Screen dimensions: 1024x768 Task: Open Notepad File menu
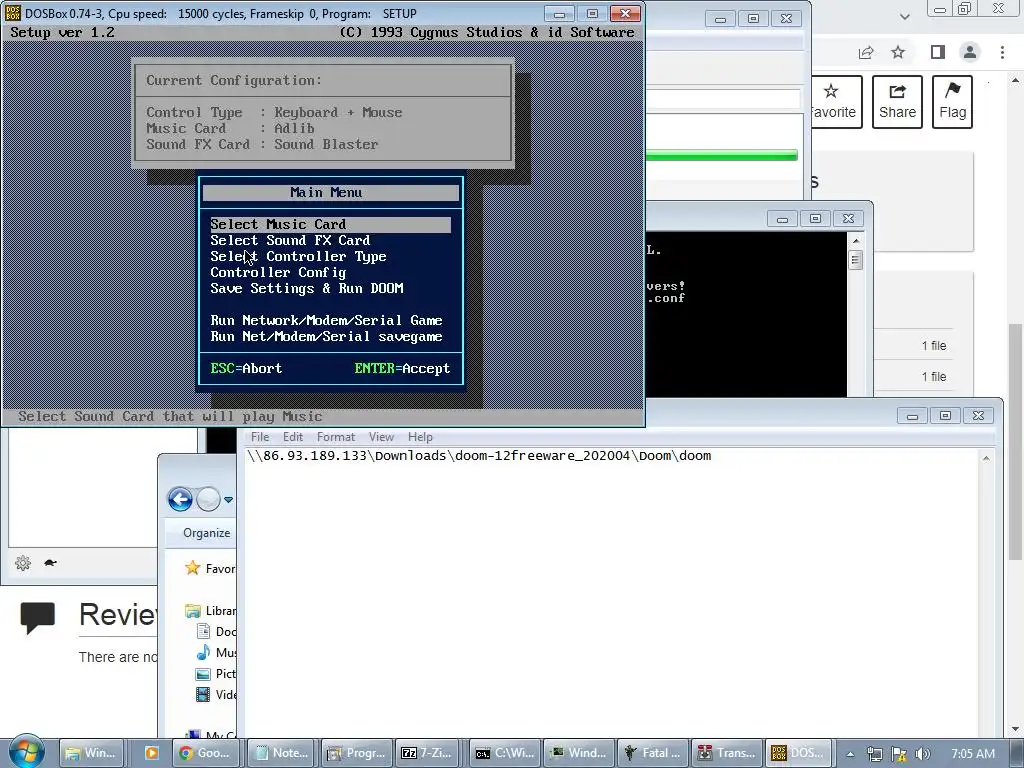(x=260, y=437)
